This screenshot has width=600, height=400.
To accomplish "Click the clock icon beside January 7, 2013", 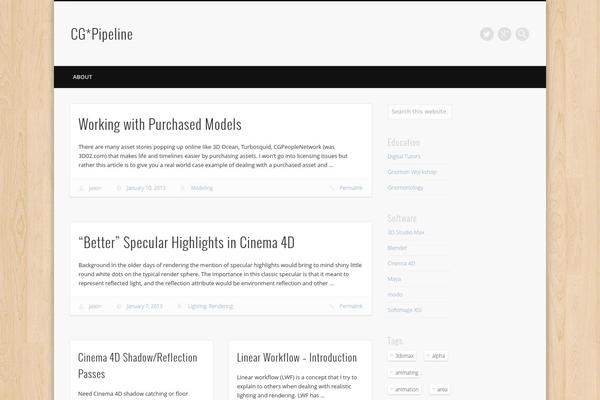I will coord(119,306).
